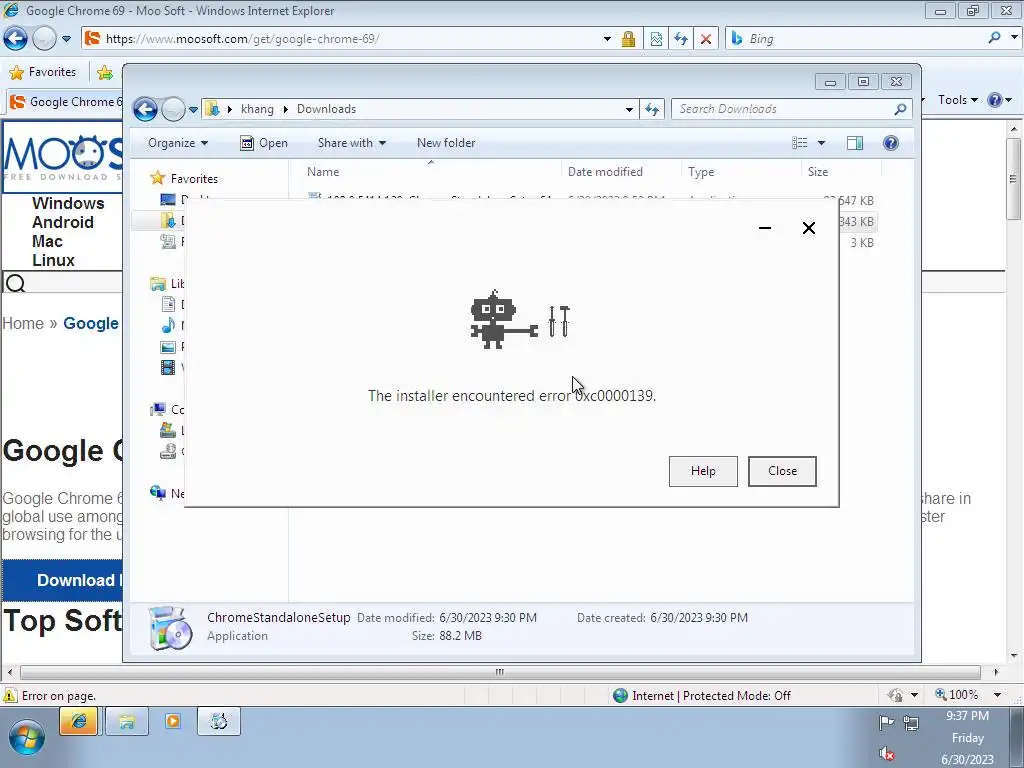Image resolution: width=1024 pixels, height=768 pixels.
Task: Switch to Internet Explorer taskbar button
Action: pos(78,722)
